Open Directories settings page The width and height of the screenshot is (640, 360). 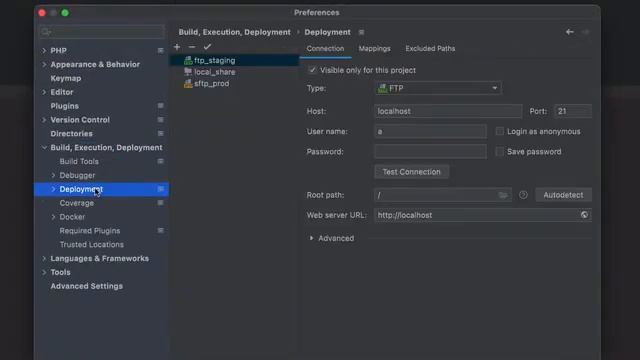[71, 134]
